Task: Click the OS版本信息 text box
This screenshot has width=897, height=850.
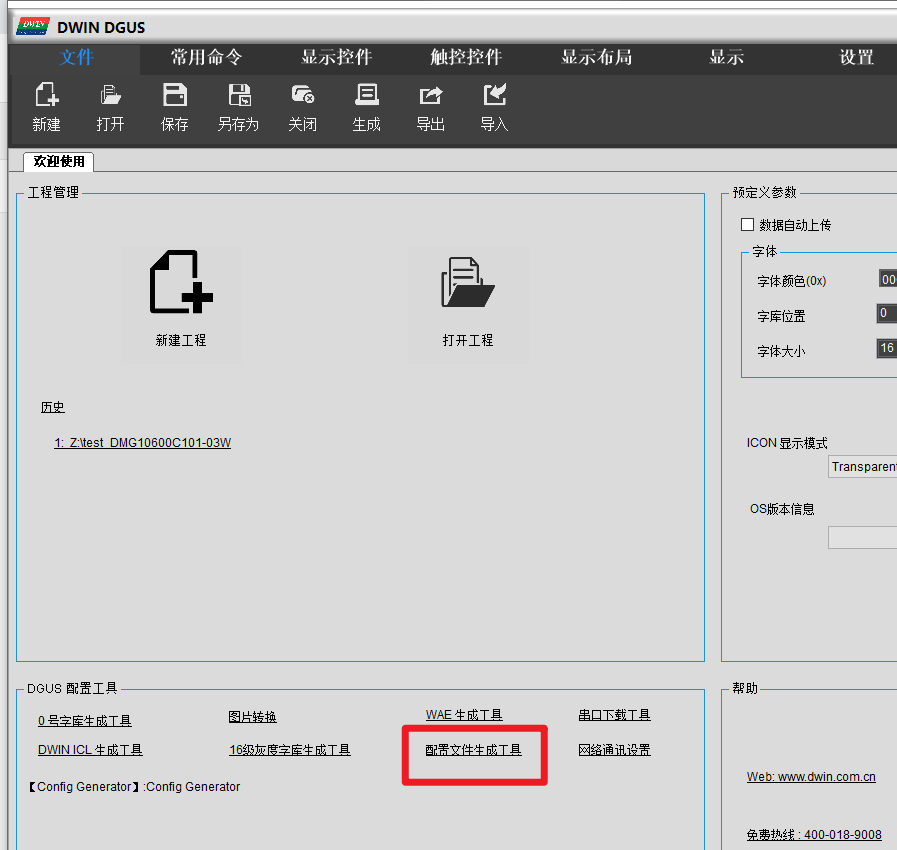Action: (x=863, y=538)
